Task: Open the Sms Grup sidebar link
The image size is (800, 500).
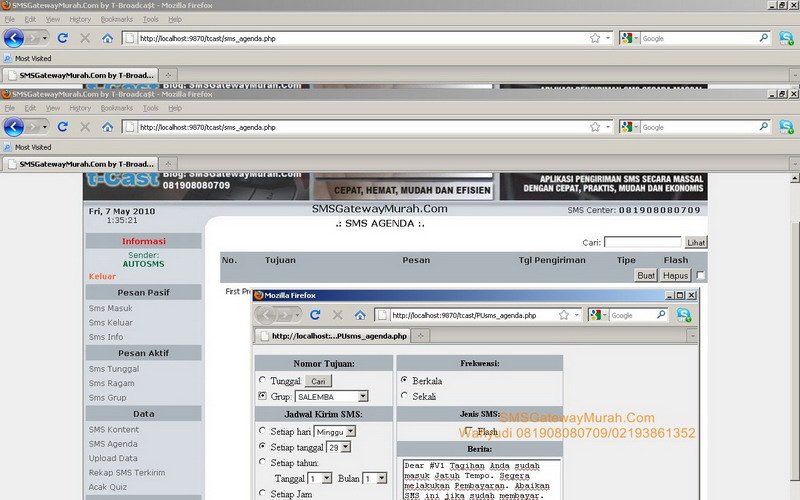Action: click(107, 397)
